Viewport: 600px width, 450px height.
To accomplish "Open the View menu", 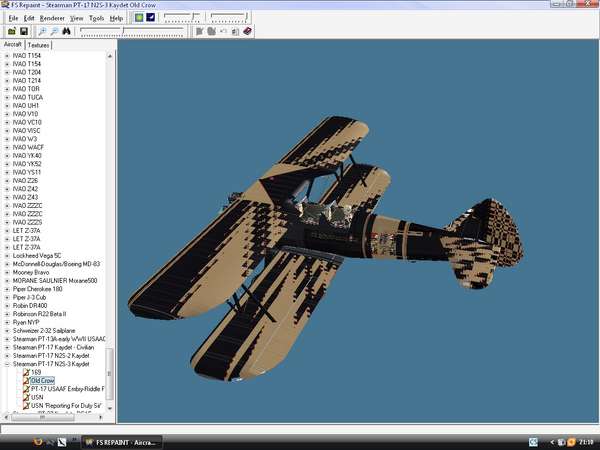I will point(77,18).
